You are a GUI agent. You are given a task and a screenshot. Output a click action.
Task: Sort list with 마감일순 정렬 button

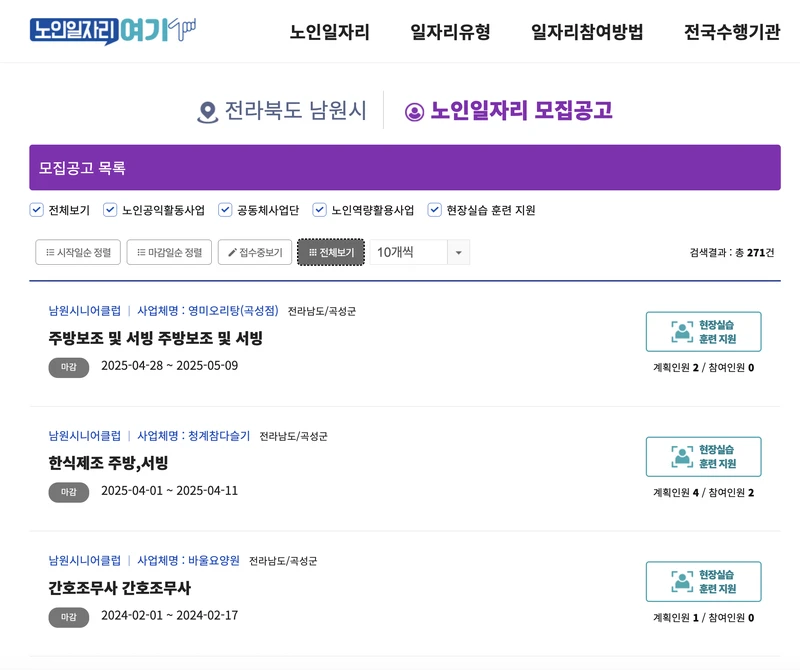169,252
